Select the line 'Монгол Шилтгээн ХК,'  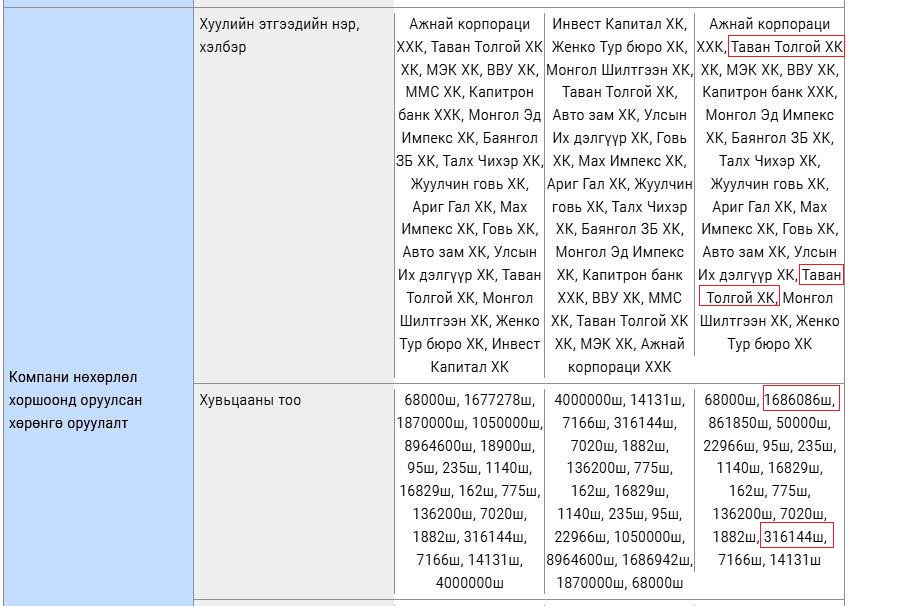(x=619, y=70)
